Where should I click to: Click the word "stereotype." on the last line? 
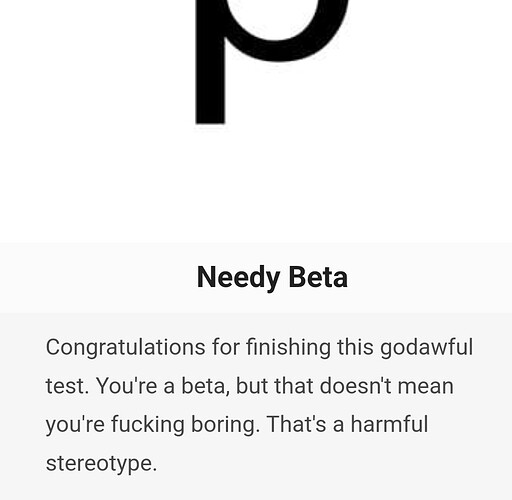tap(101, 464)
